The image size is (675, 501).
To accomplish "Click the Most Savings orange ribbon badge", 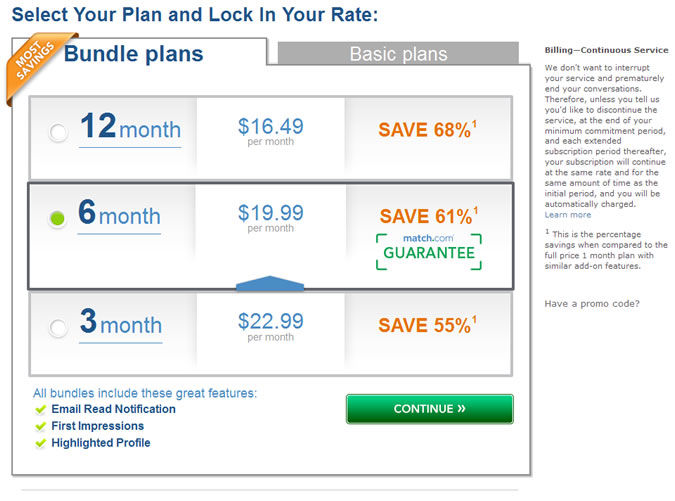I will 35,64.
